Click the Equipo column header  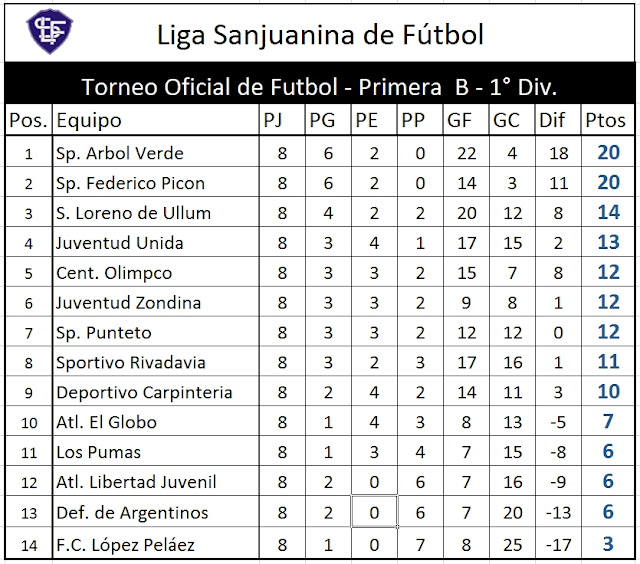[156, 120]
